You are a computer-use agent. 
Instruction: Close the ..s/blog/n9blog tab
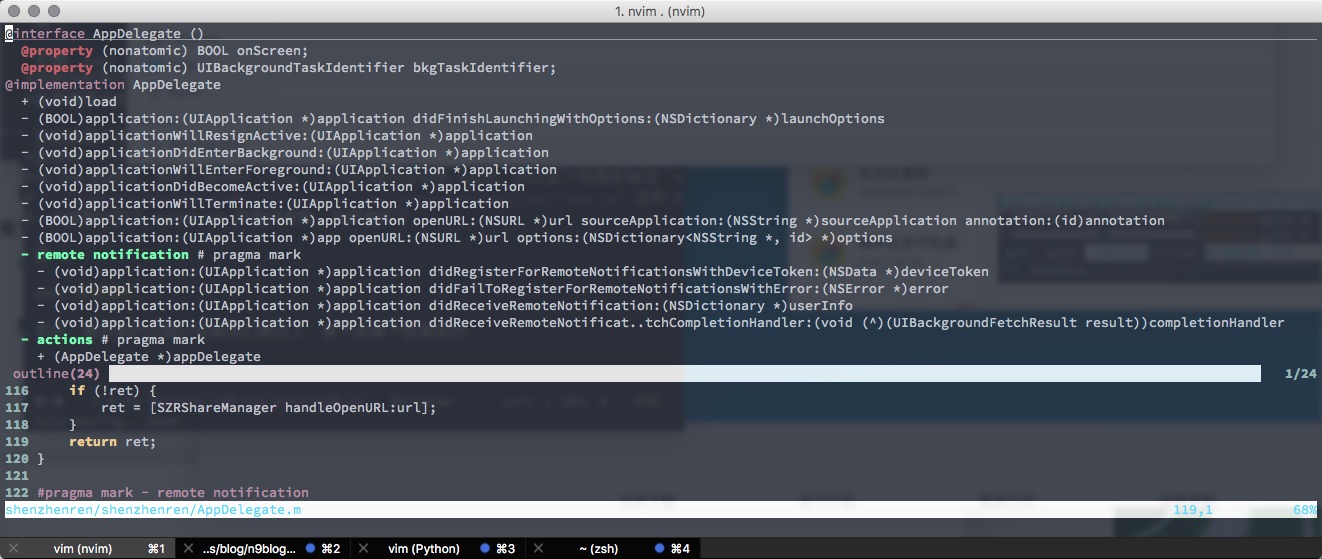188,549
